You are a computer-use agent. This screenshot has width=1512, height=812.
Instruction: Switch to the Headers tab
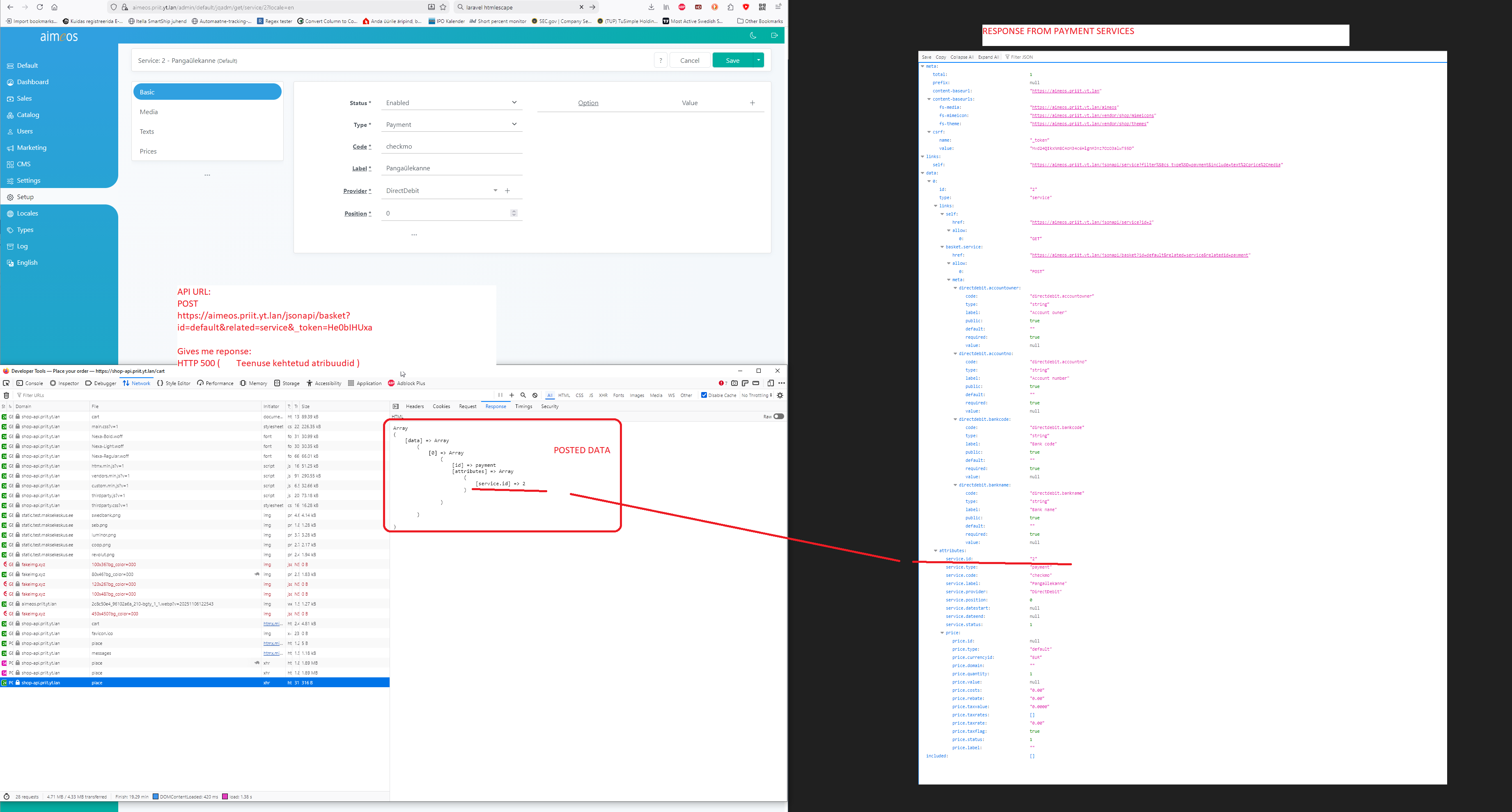(414, 406)
